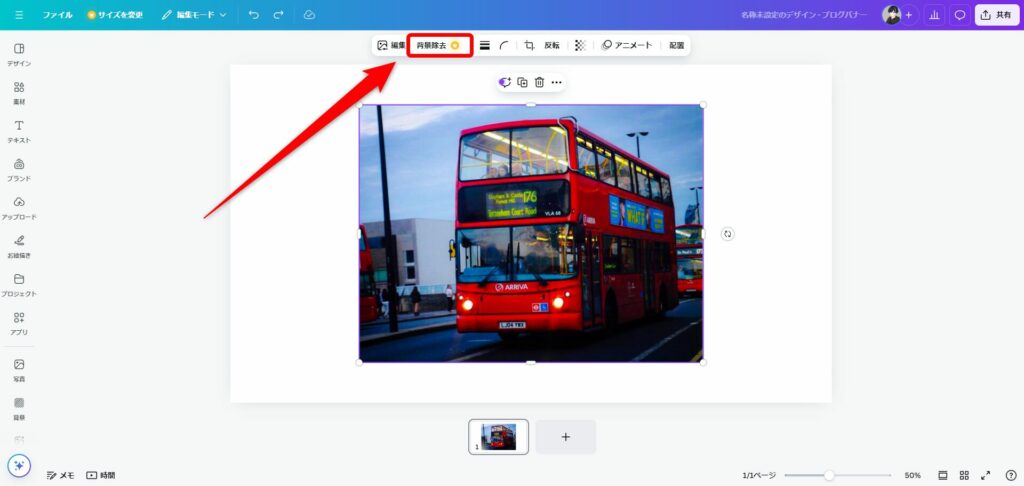Viewport: 1024px width, 486px height.
Task: Open the transparency checkerboard icon
Action: (x=580, y=45)
